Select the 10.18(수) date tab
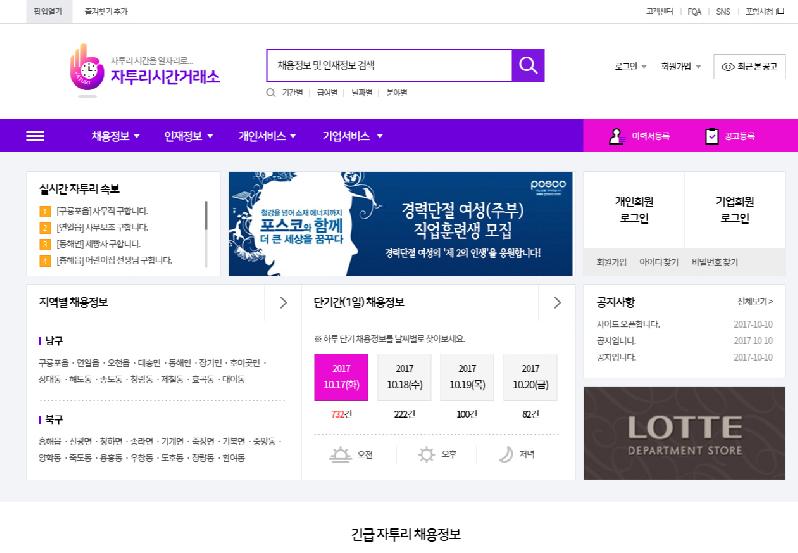 [404, 377]
